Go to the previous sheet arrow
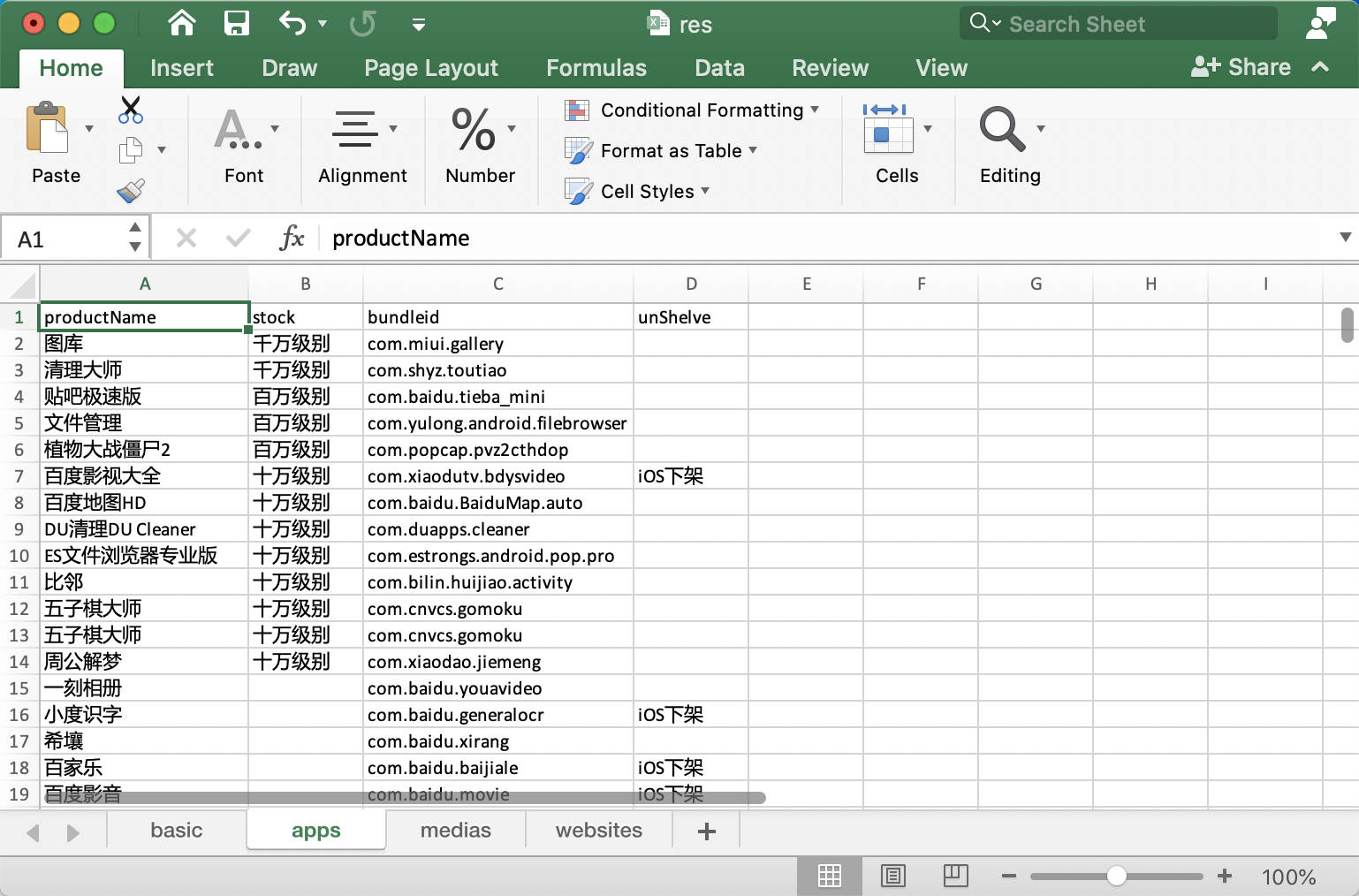This screenshot has width=1359, height=896. [34, 832]
